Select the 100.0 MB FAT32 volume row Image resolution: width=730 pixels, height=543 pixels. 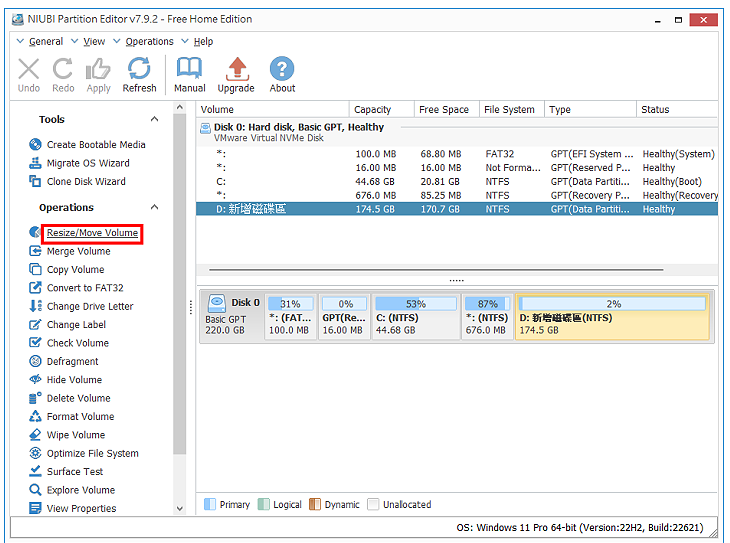[x=457, y=154]
